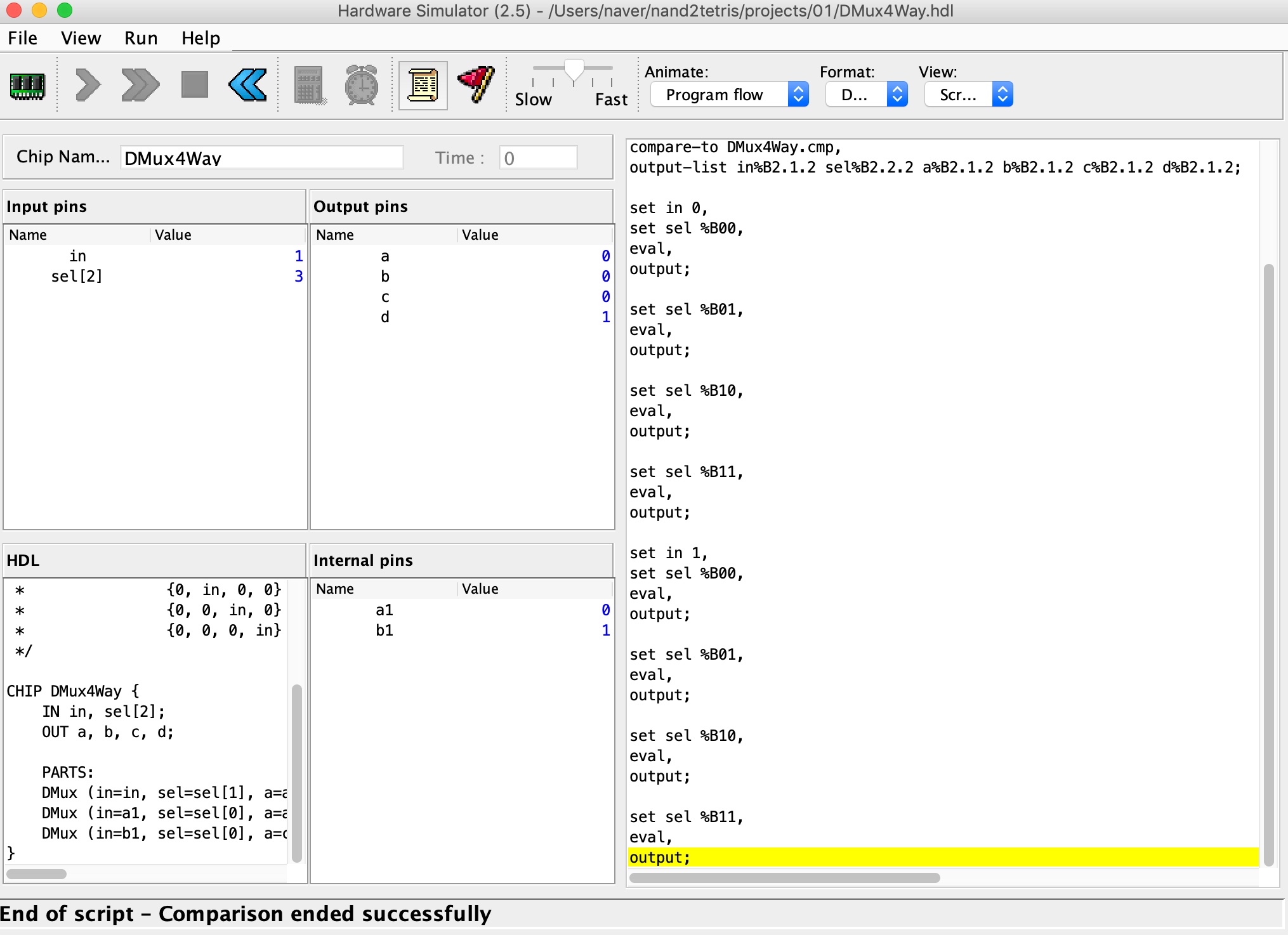Open the Format dropdown
The image size is (1288, 935).
pyautogui.click(x=867, y=95)
